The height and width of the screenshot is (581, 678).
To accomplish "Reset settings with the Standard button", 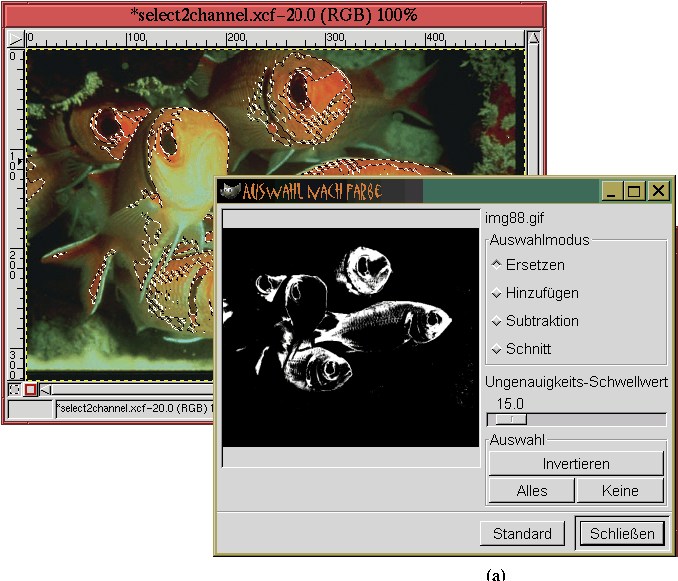I will pyautogui.click(x=522, y=534).
